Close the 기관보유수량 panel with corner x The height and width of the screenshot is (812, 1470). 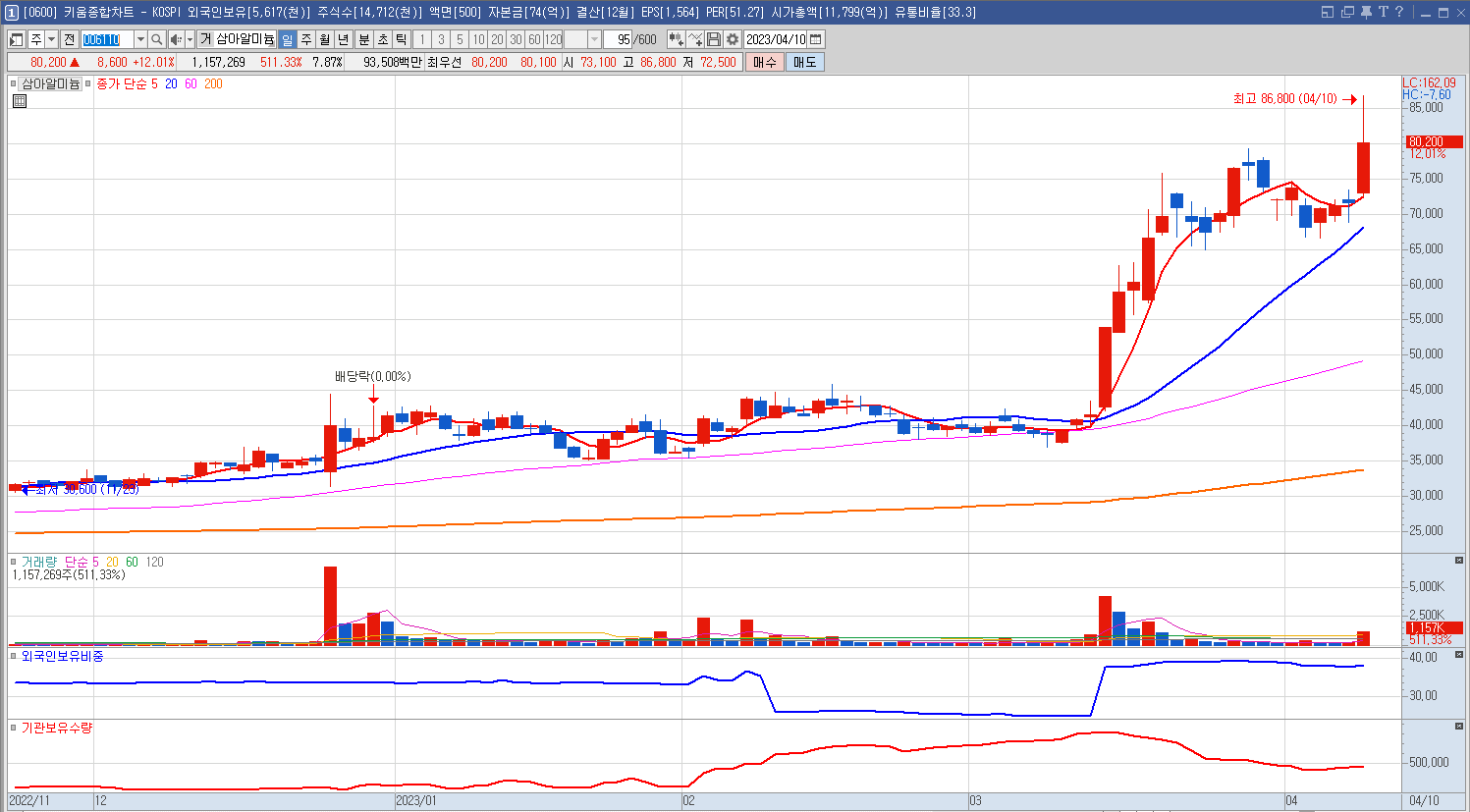[x=1459, y=727]
